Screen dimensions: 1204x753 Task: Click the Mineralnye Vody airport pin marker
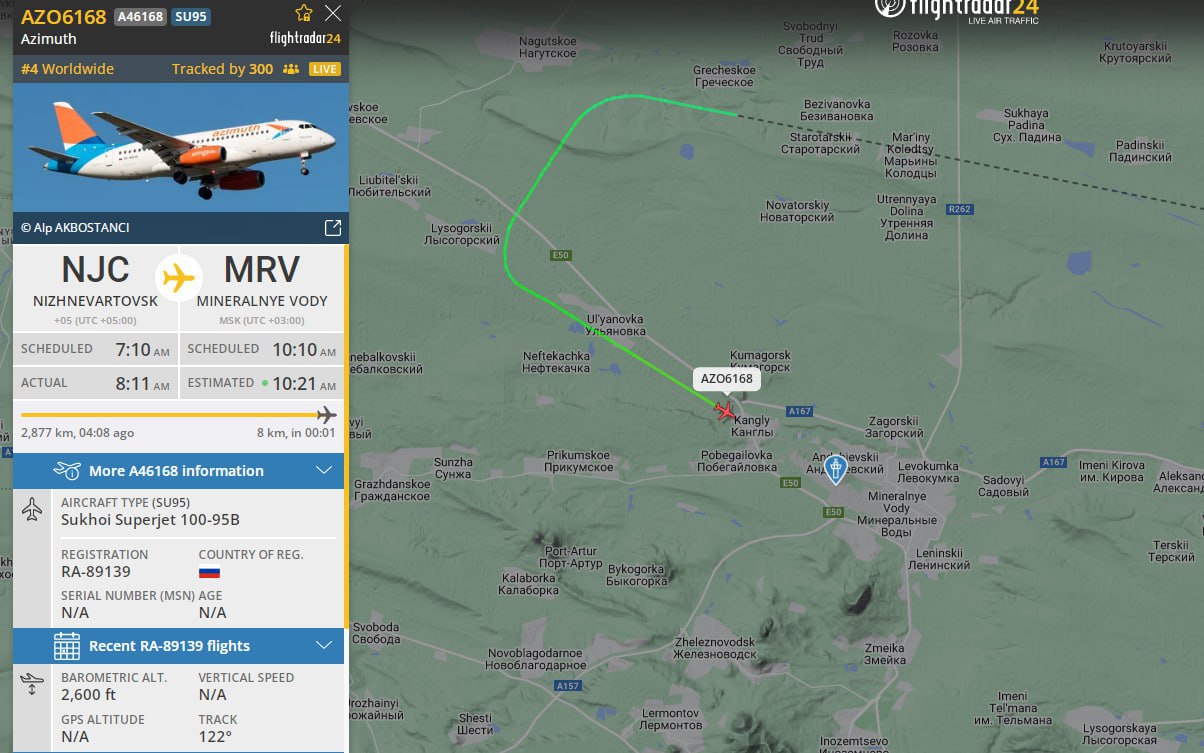[836, 469]
